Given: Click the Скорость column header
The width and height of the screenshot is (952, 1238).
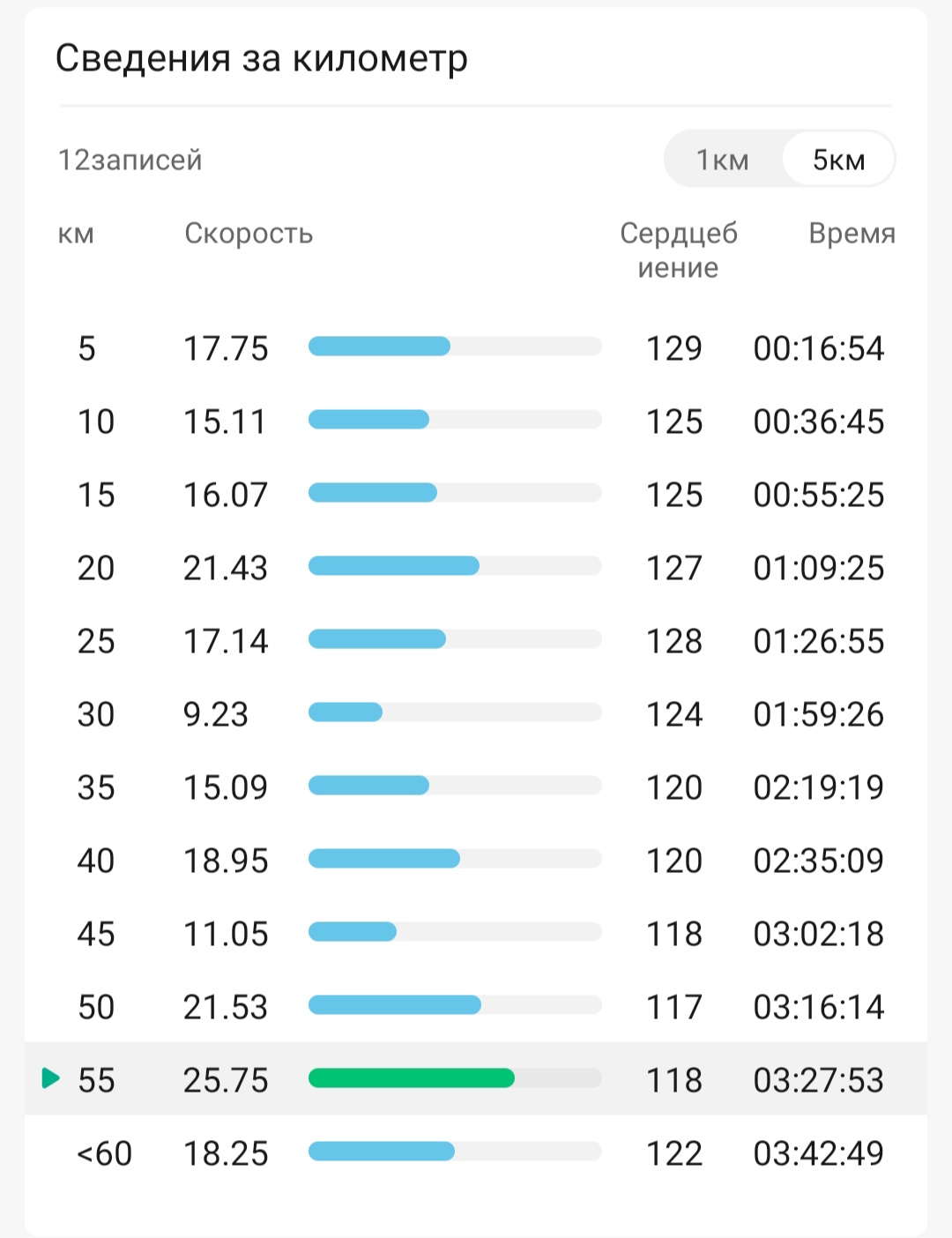Looking at the screenshot, I should (x=249, y=234).
